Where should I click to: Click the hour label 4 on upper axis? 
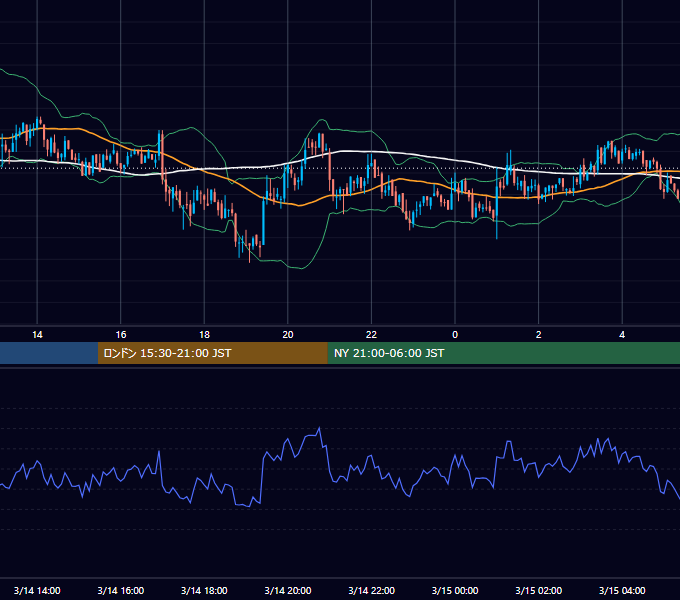pos(622,335)
